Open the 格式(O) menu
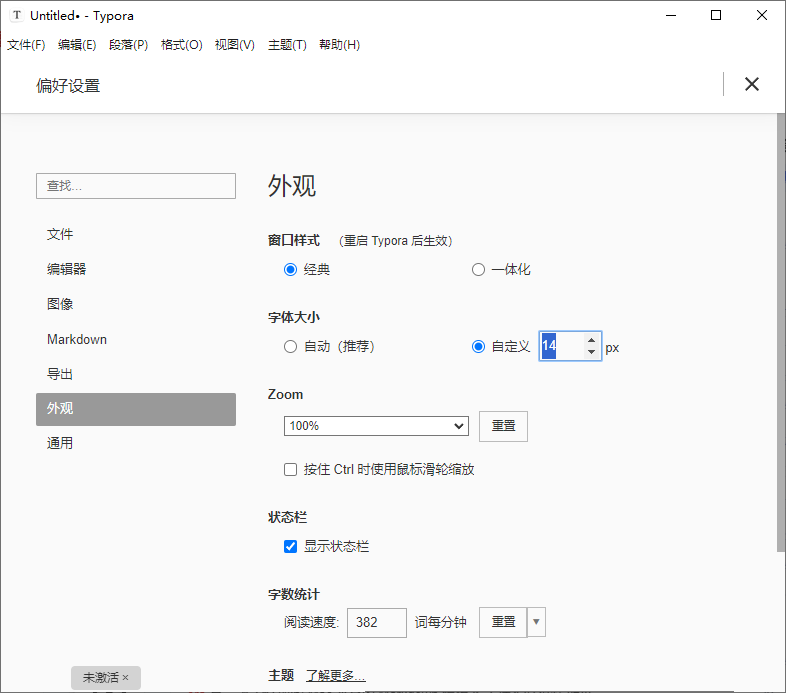 [x=181, y=45]
